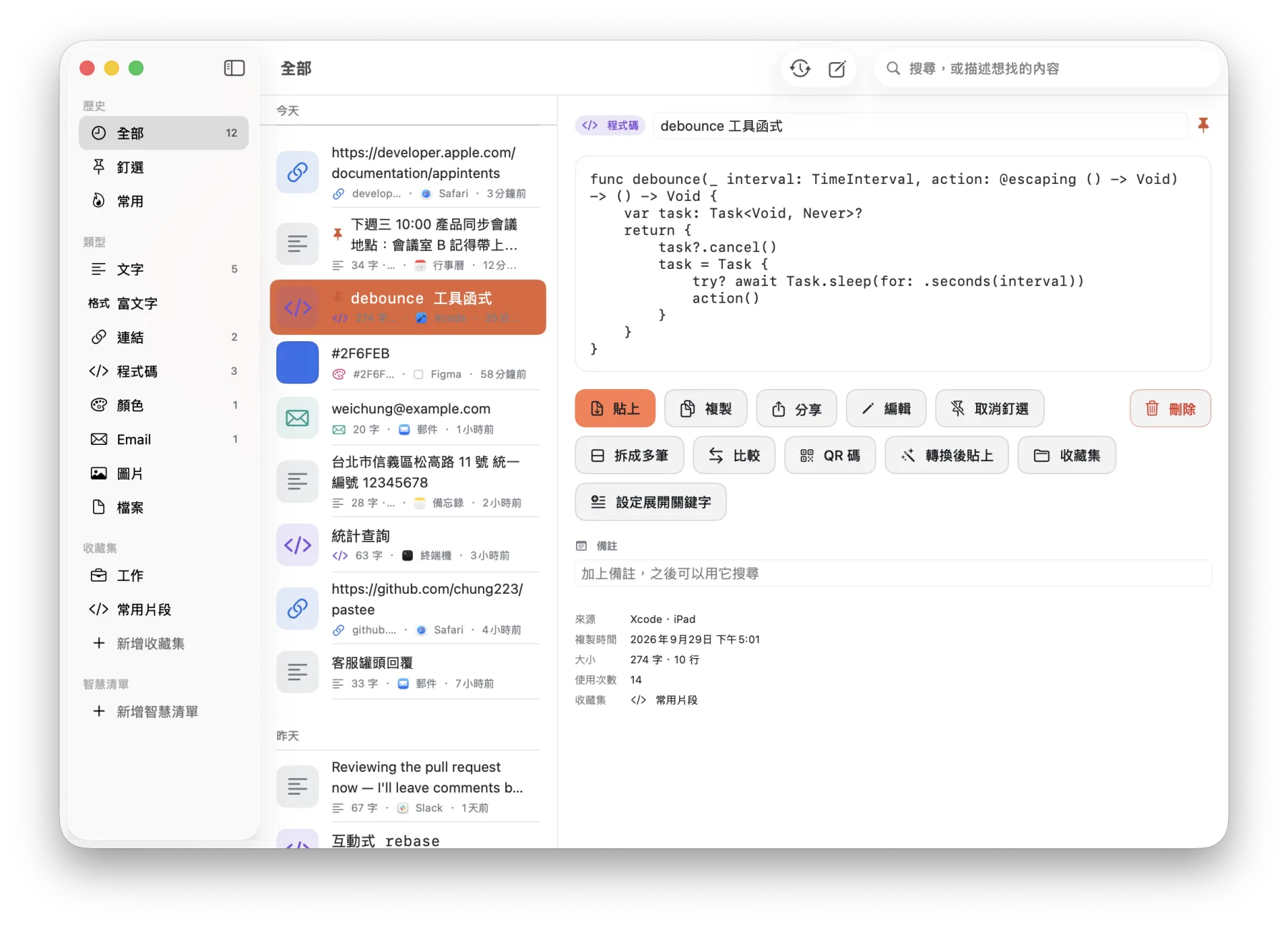
Task: Generate a QR 碼 code
Action: click(830, 455)
